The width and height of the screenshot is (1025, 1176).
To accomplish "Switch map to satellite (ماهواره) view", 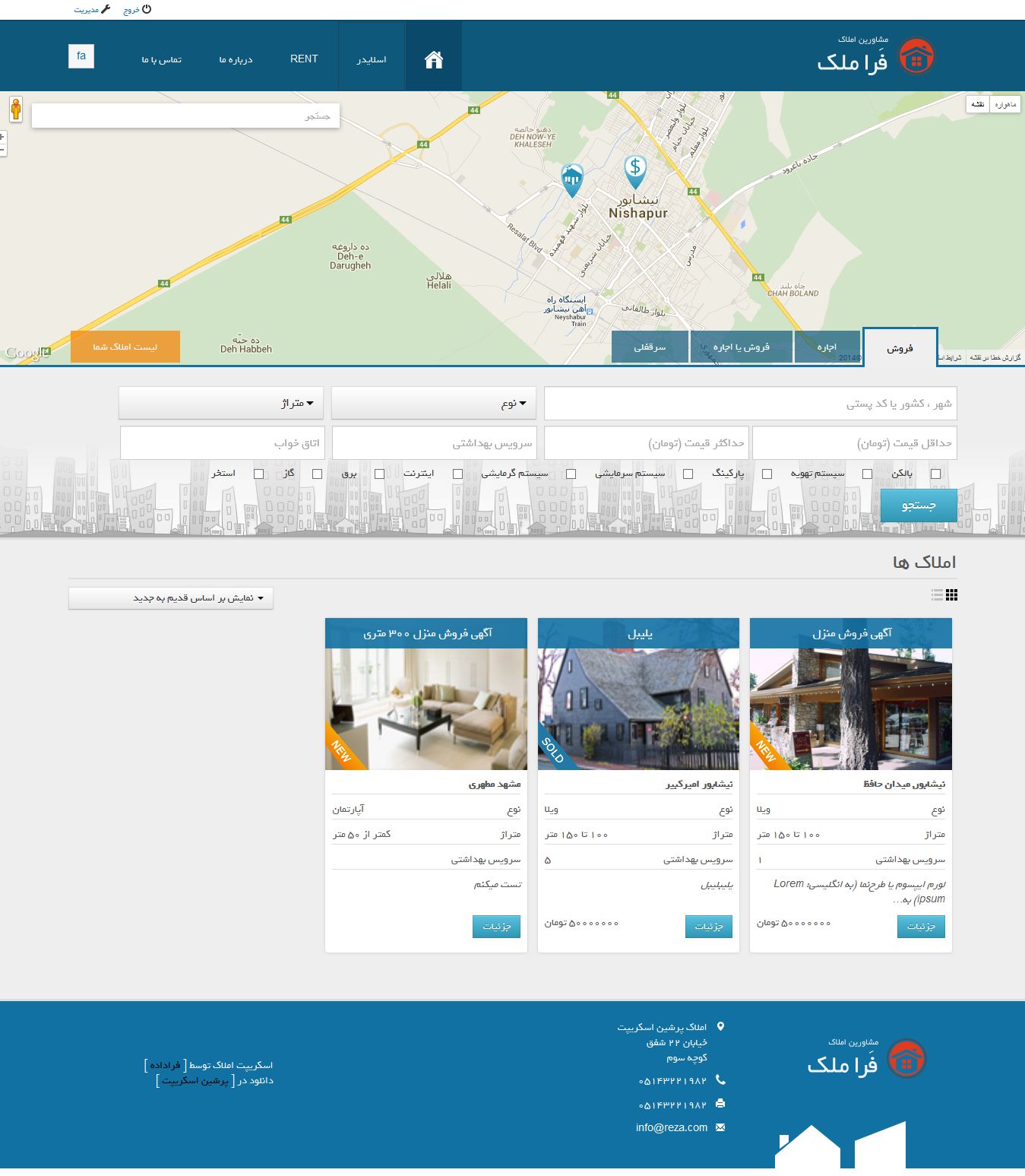I will [x=1005, y=104].
